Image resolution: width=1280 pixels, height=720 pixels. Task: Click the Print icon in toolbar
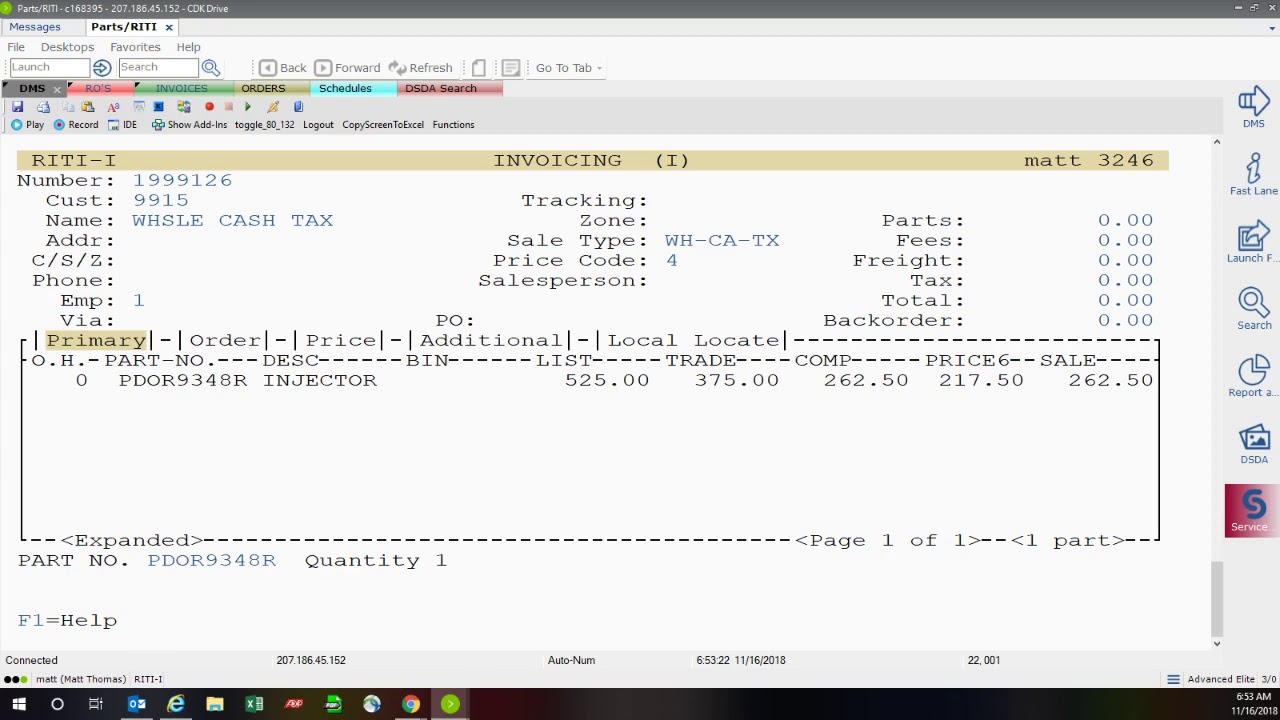(x=43, y=107)
